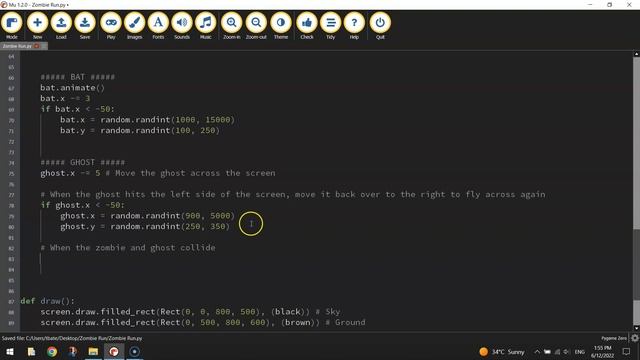
Task: Open File Explorer folder on taskbar
Action: 93,351
